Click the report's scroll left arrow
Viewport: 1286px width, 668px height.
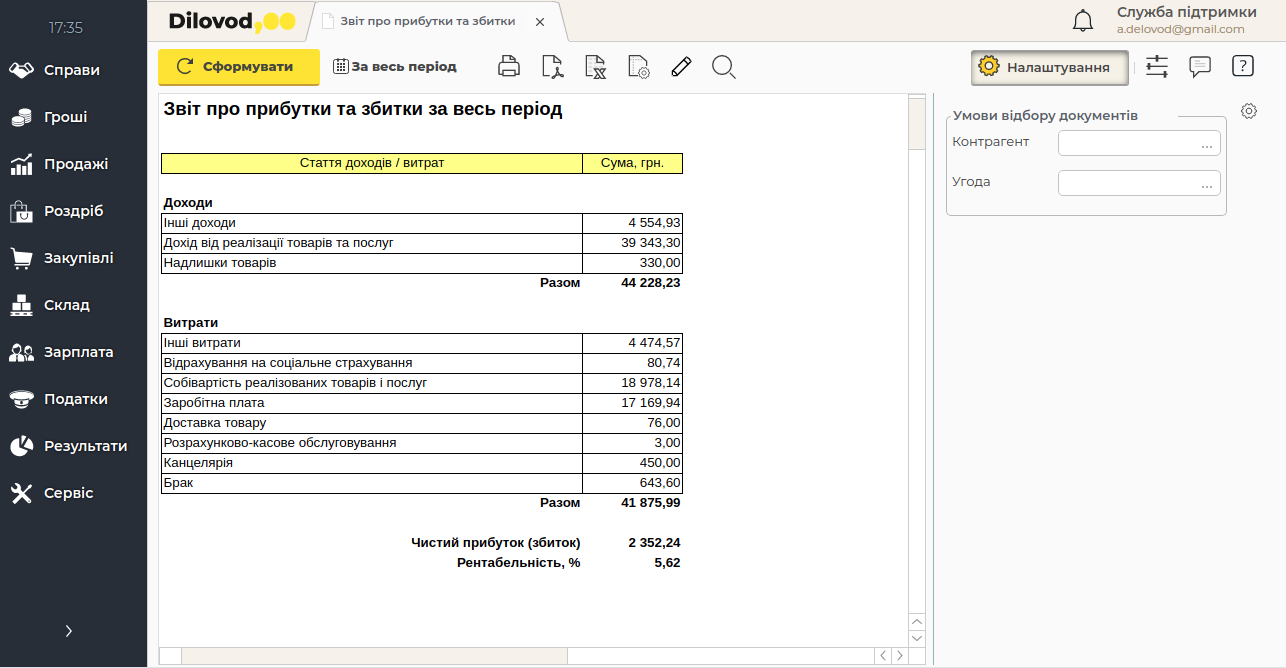[x=883, y=655]
